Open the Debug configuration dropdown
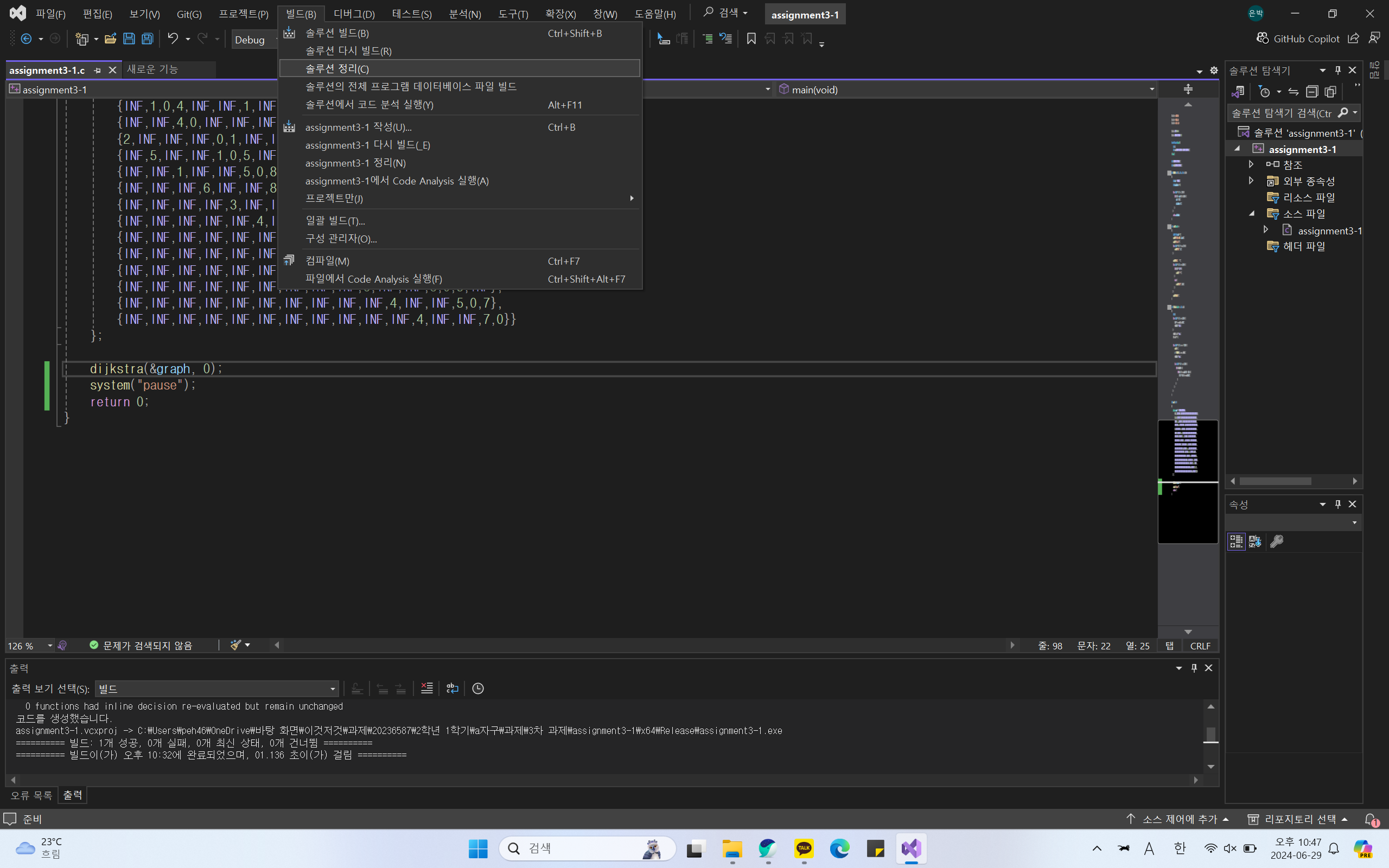 [255, 40]
